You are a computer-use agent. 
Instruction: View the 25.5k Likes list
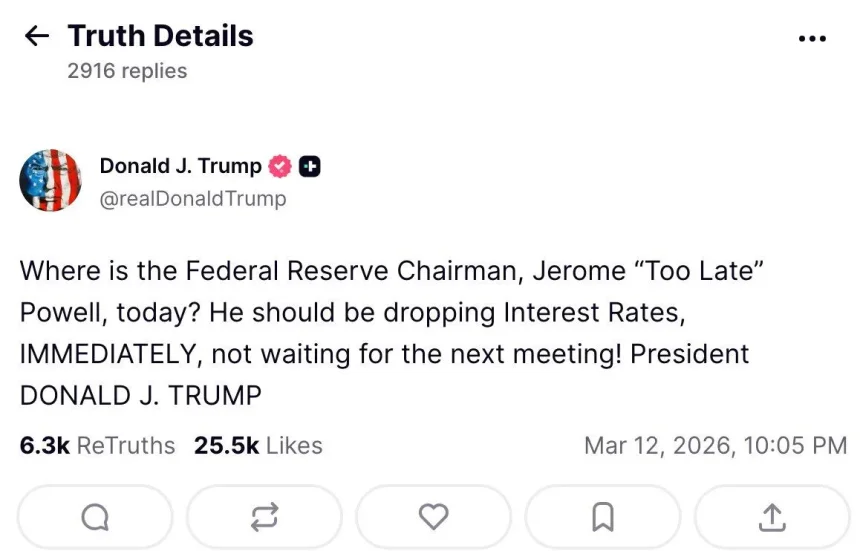pyautogui.click(x=258, y=445)
